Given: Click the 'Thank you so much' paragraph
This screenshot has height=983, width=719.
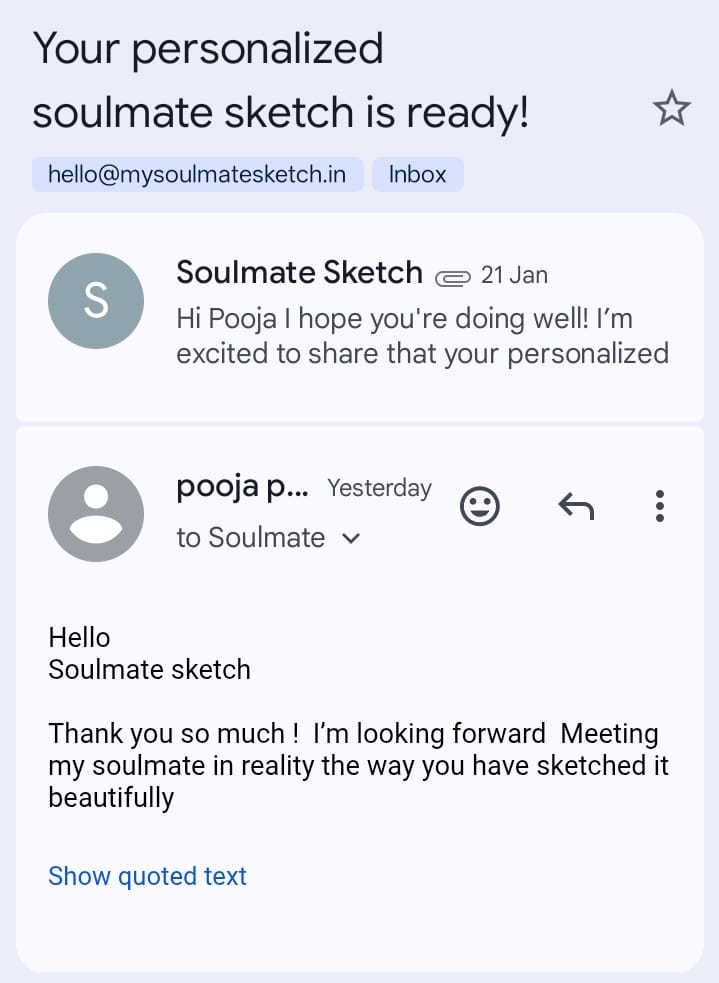Looking at the screenshot, I should (x=357, y=765).
